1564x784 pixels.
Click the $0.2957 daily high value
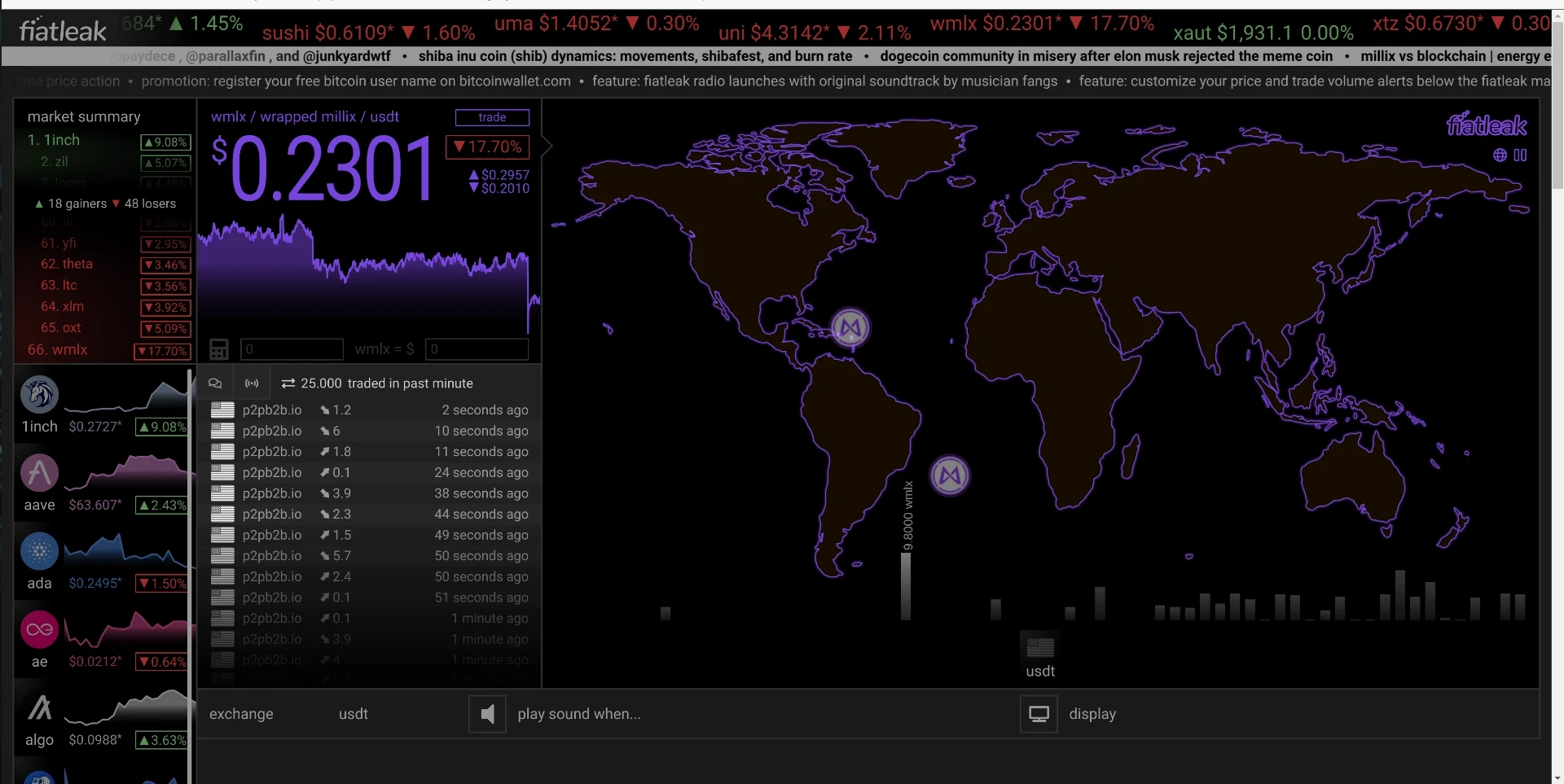(505, 175)
